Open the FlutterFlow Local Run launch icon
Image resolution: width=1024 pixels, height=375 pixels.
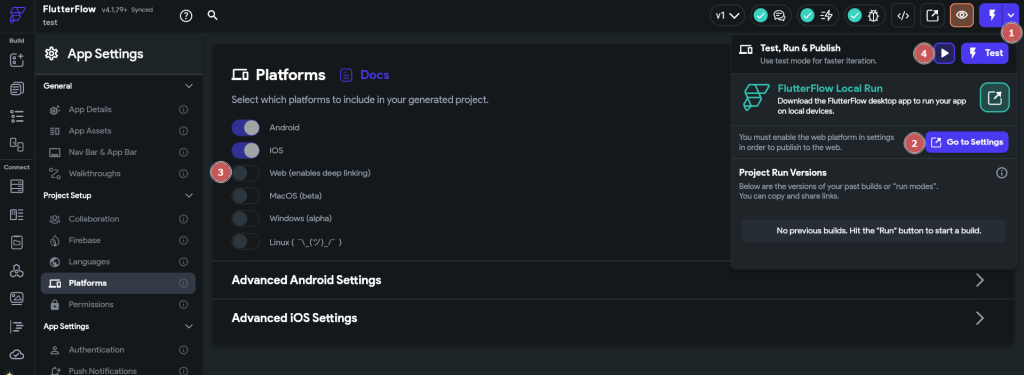point(995,98)
